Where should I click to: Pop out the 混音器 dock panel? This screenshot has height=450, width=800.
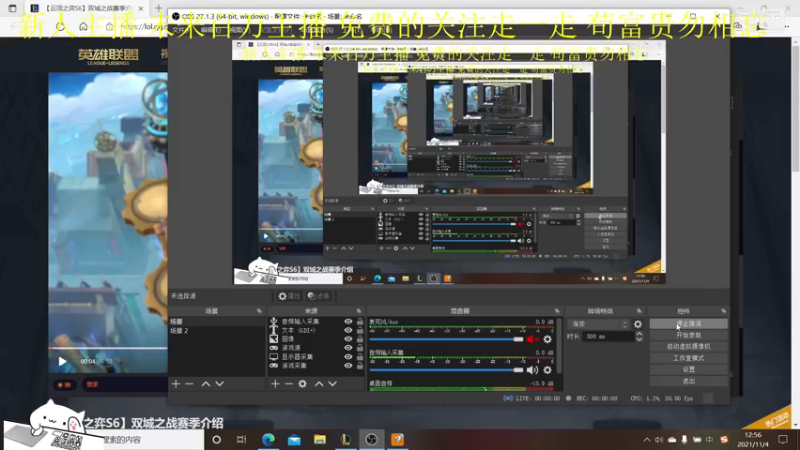[557, 311]
